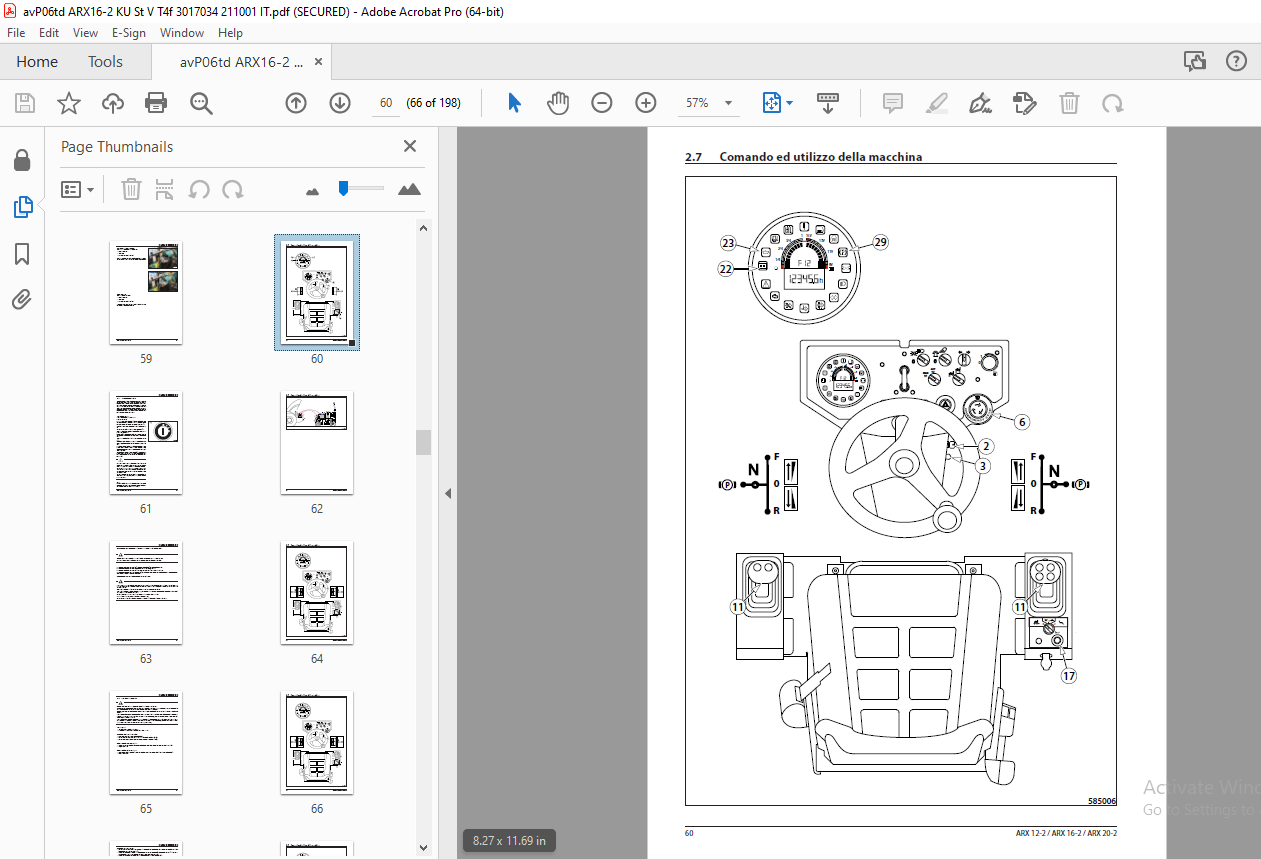1261x859 pixels.
Task: Select page 63 thumbnail
Action: (146, 592)
